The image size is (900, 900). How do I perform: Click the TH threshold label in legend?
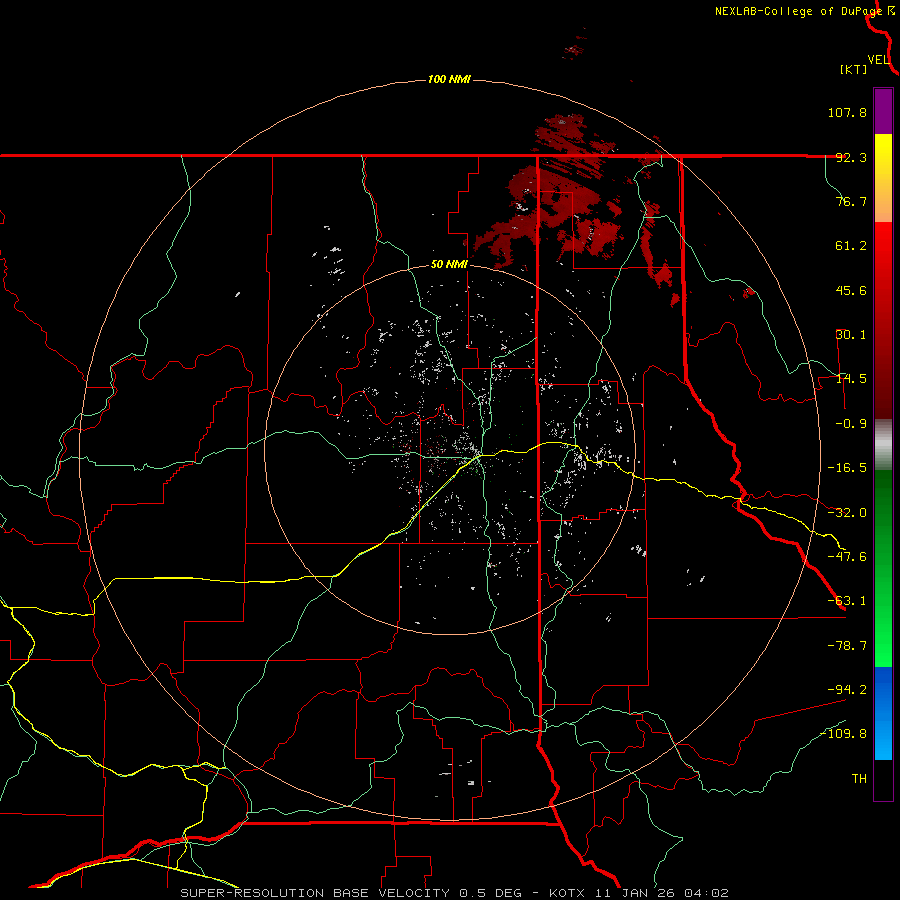(859, 779)
